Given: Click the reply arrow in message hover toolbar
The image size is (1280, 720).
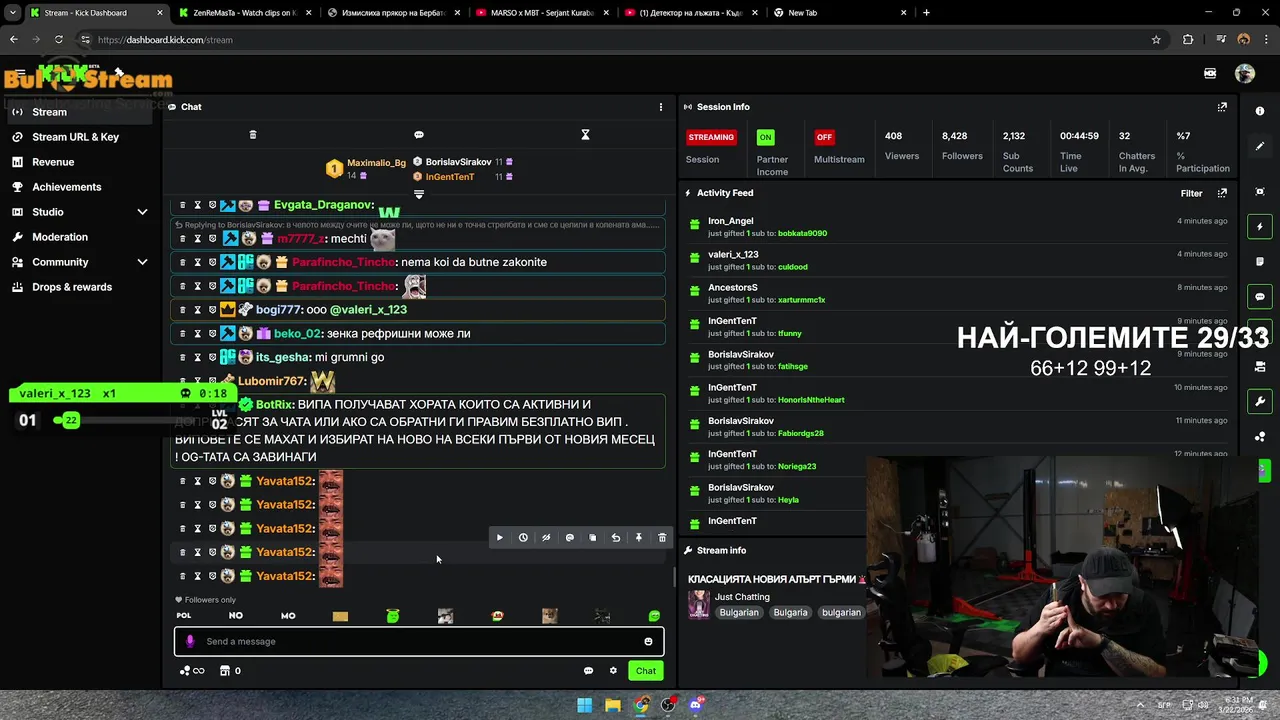Looking at the screenshot, I should (x=616, y=538).
